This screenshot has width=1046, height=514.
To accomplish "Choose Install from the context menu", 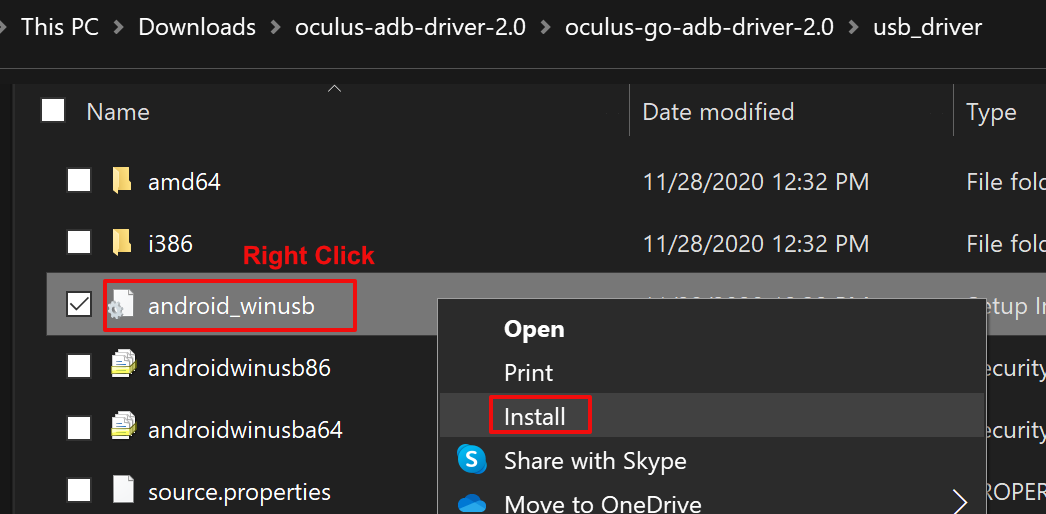I will [535, 416].
